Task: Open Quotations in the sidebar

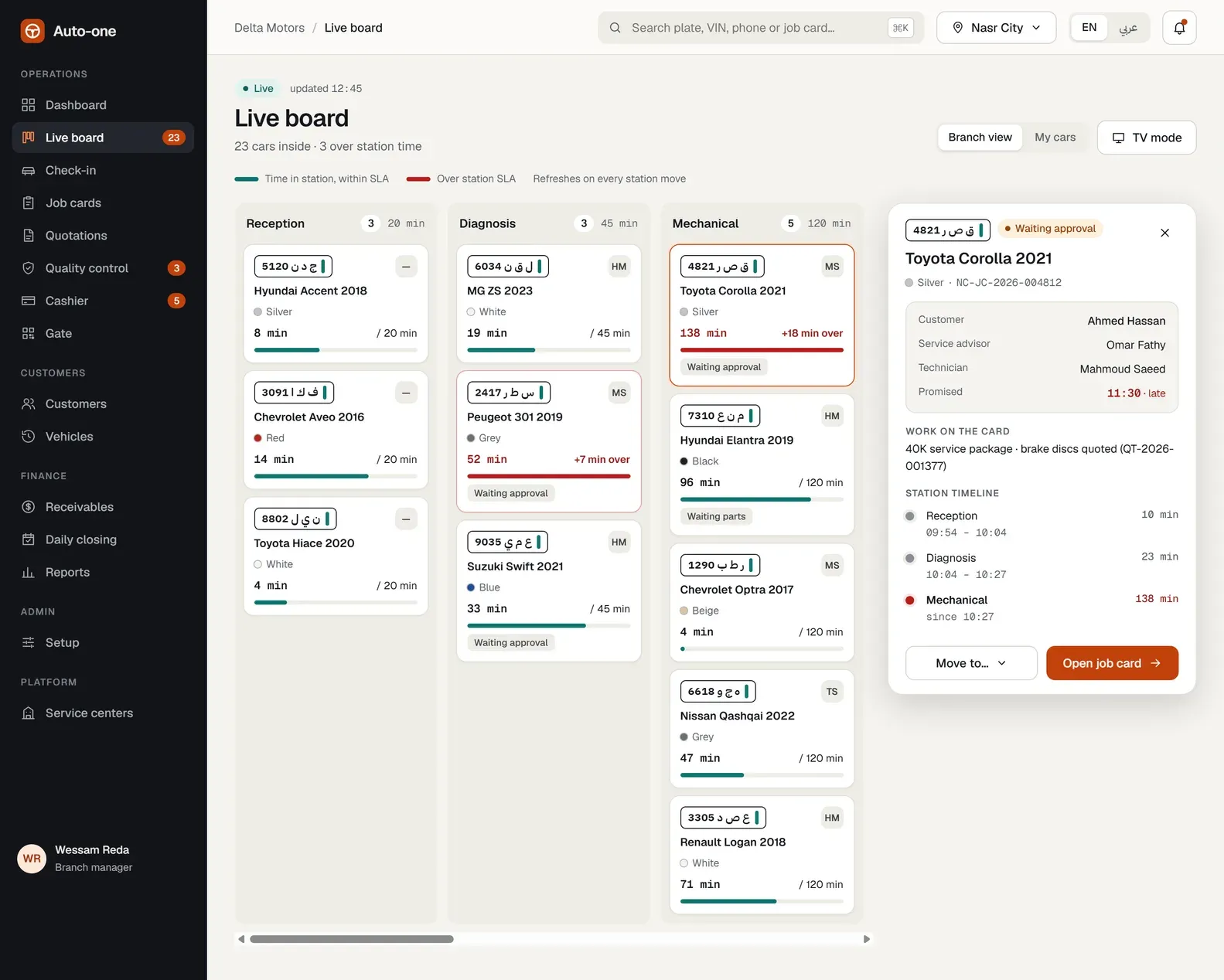Action: pyautogui.click(x=103, y=236)
